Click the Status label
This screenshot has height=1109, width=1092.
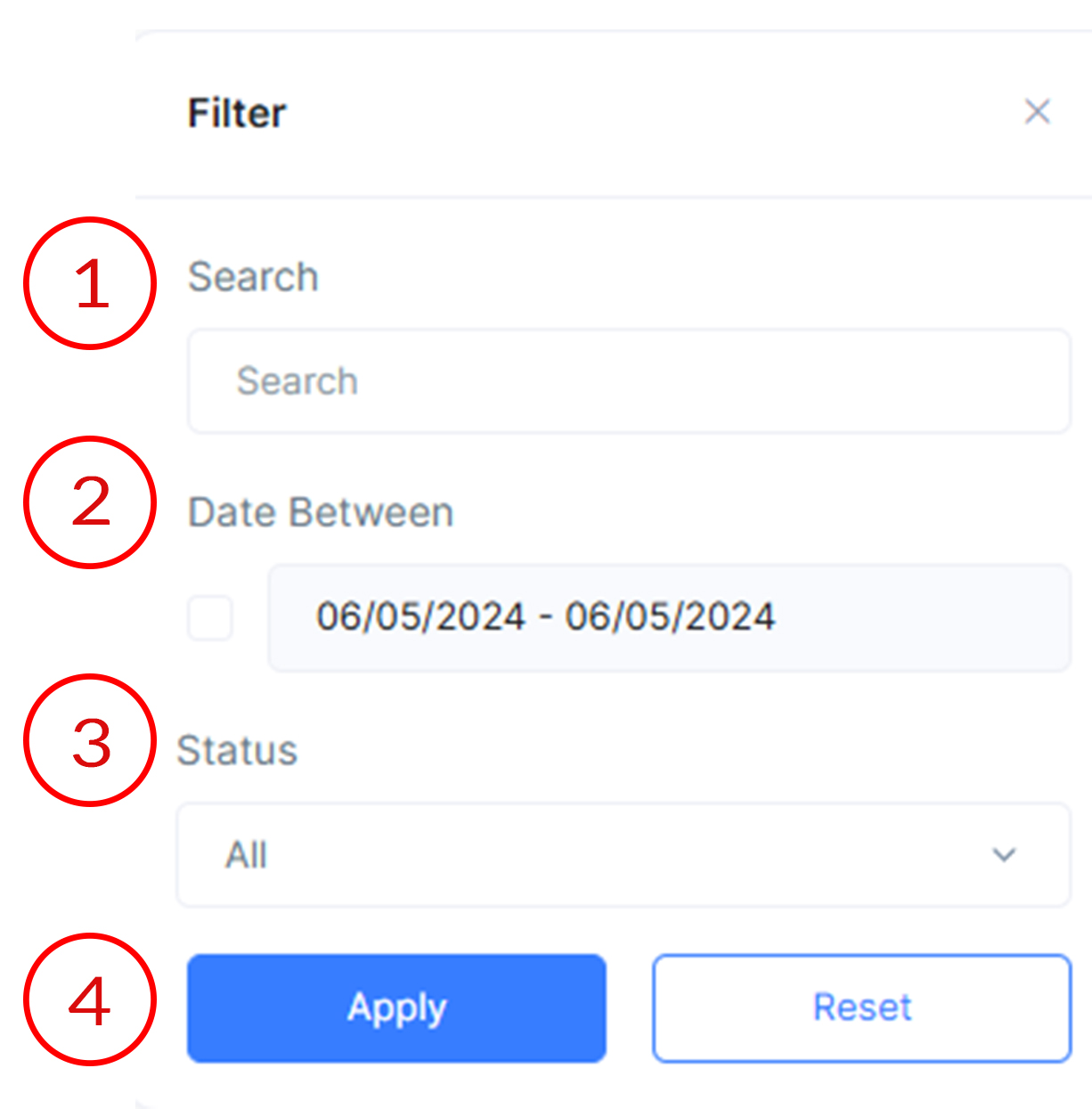238,750
